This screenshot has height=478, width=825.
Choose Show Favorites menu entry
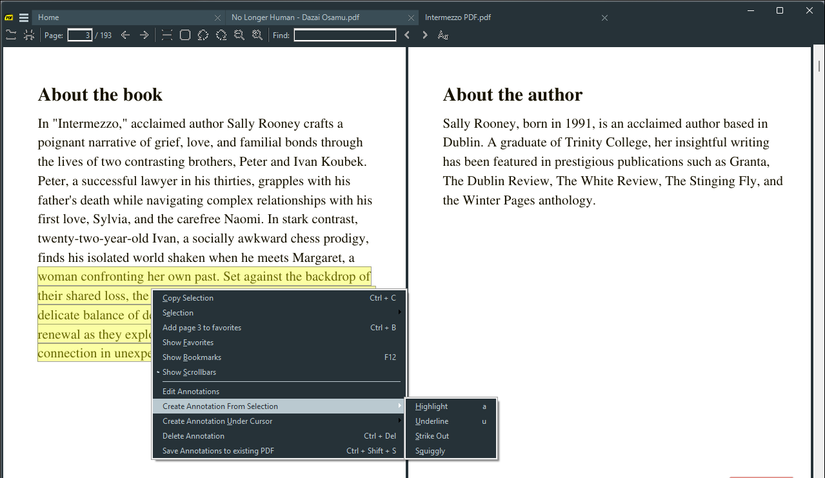click(x=279, y=342)
